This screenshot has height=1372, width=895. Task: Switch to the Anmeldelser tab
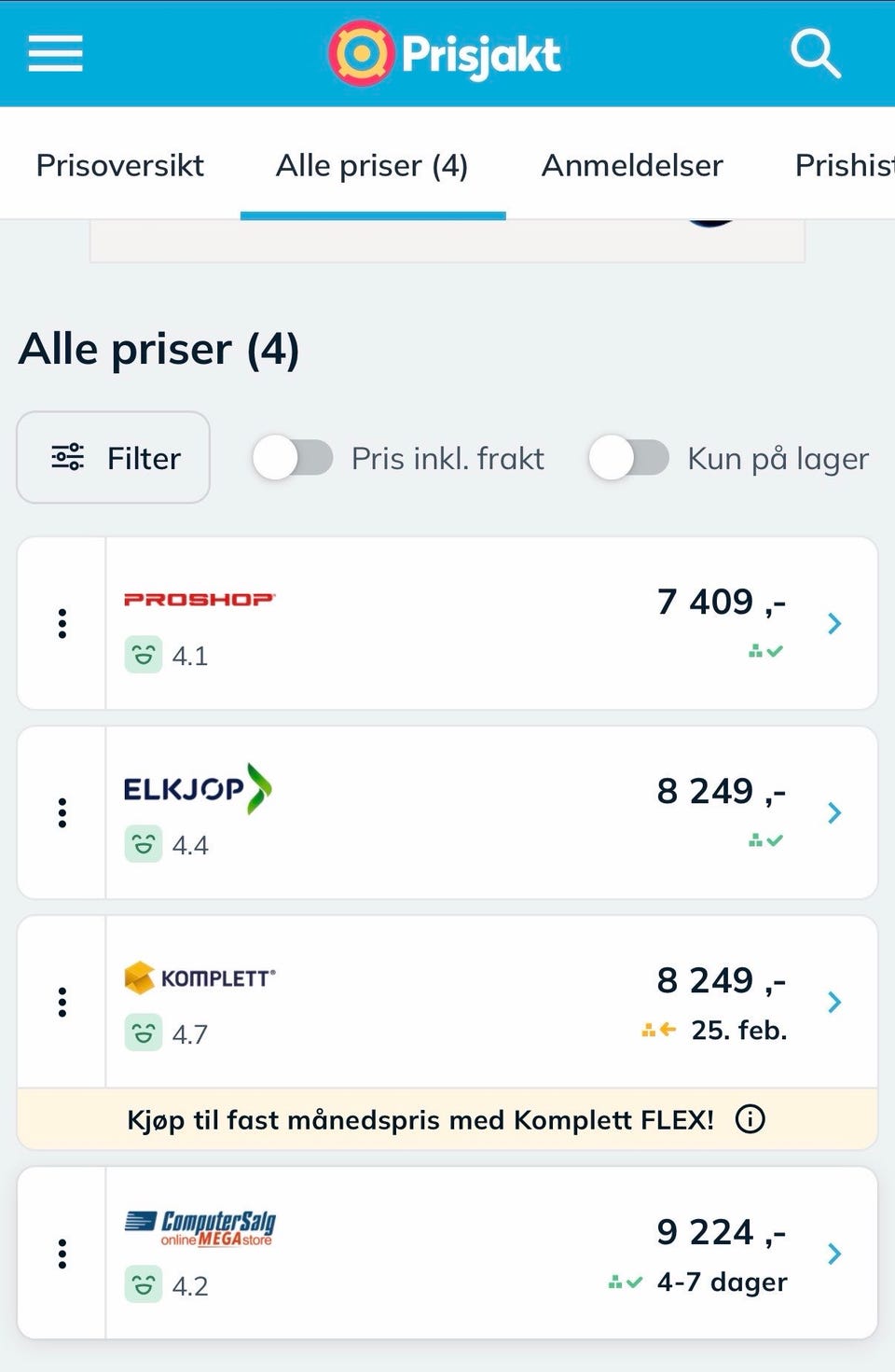pos(632,165)
